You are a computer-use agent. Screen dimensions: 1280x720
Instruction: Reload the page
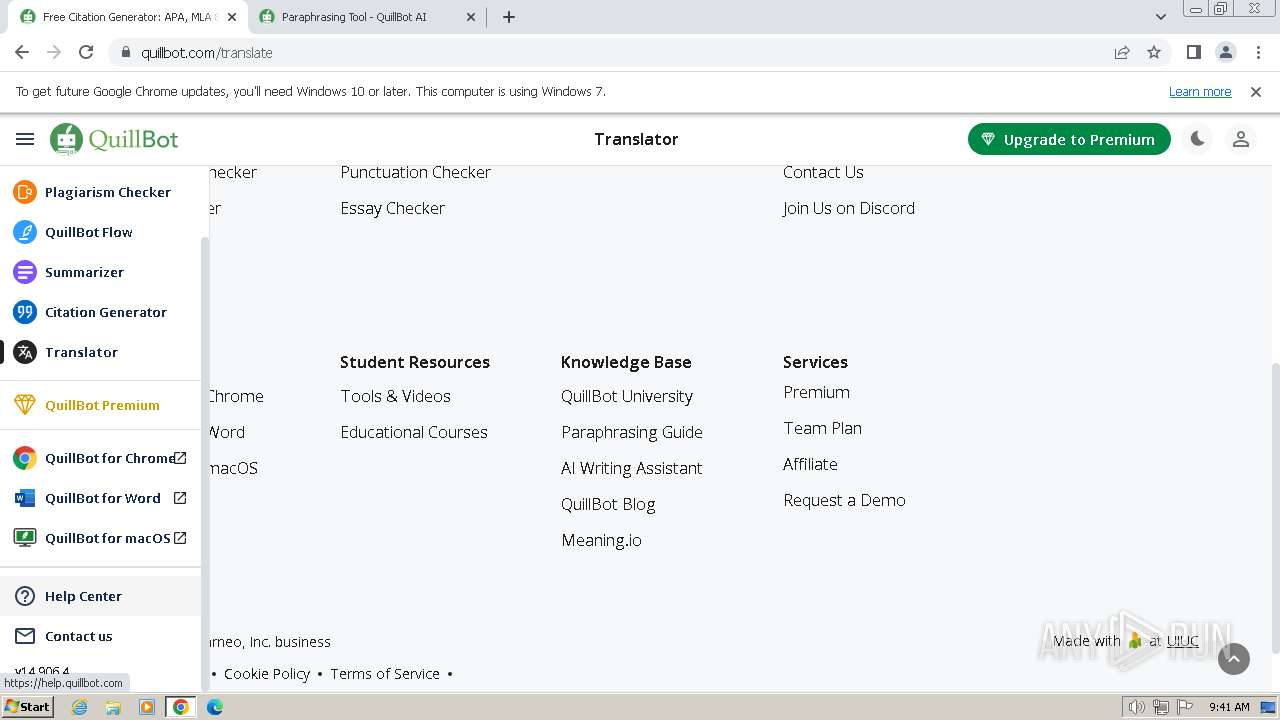[x=86, y=52]
